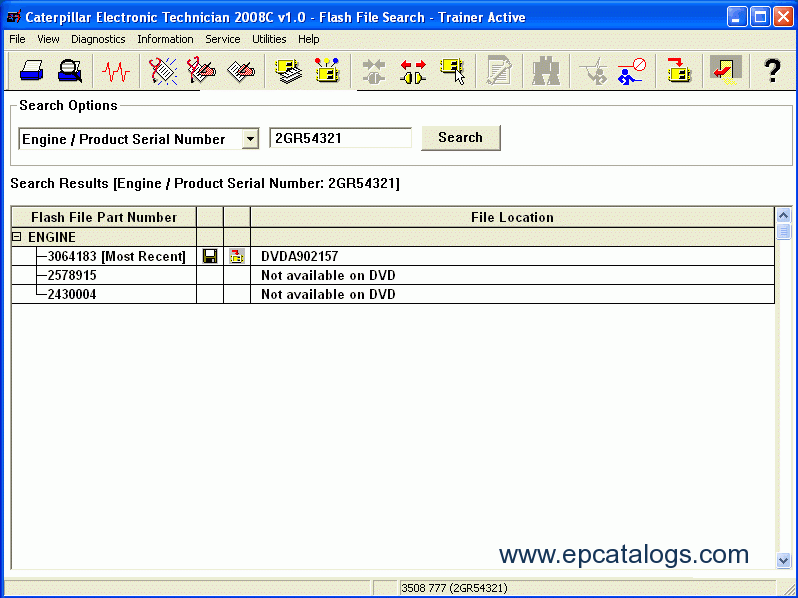This screenshot has width=798, height=598.
Task: Click the WinFlash icon with red arrow
Action: point(680,71)
